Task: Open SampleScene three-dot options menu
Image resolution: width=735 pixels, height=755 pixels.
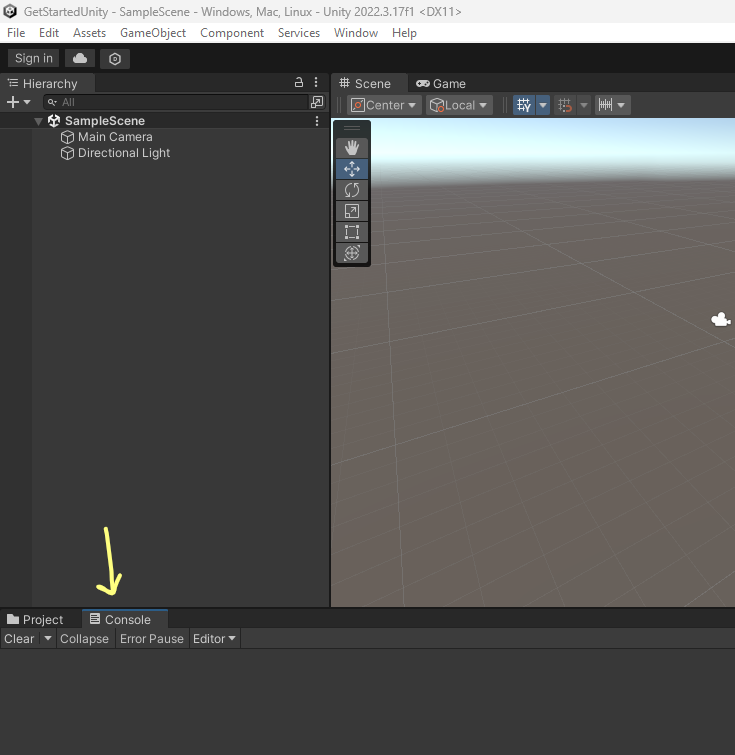Action: tap(316, 121)
